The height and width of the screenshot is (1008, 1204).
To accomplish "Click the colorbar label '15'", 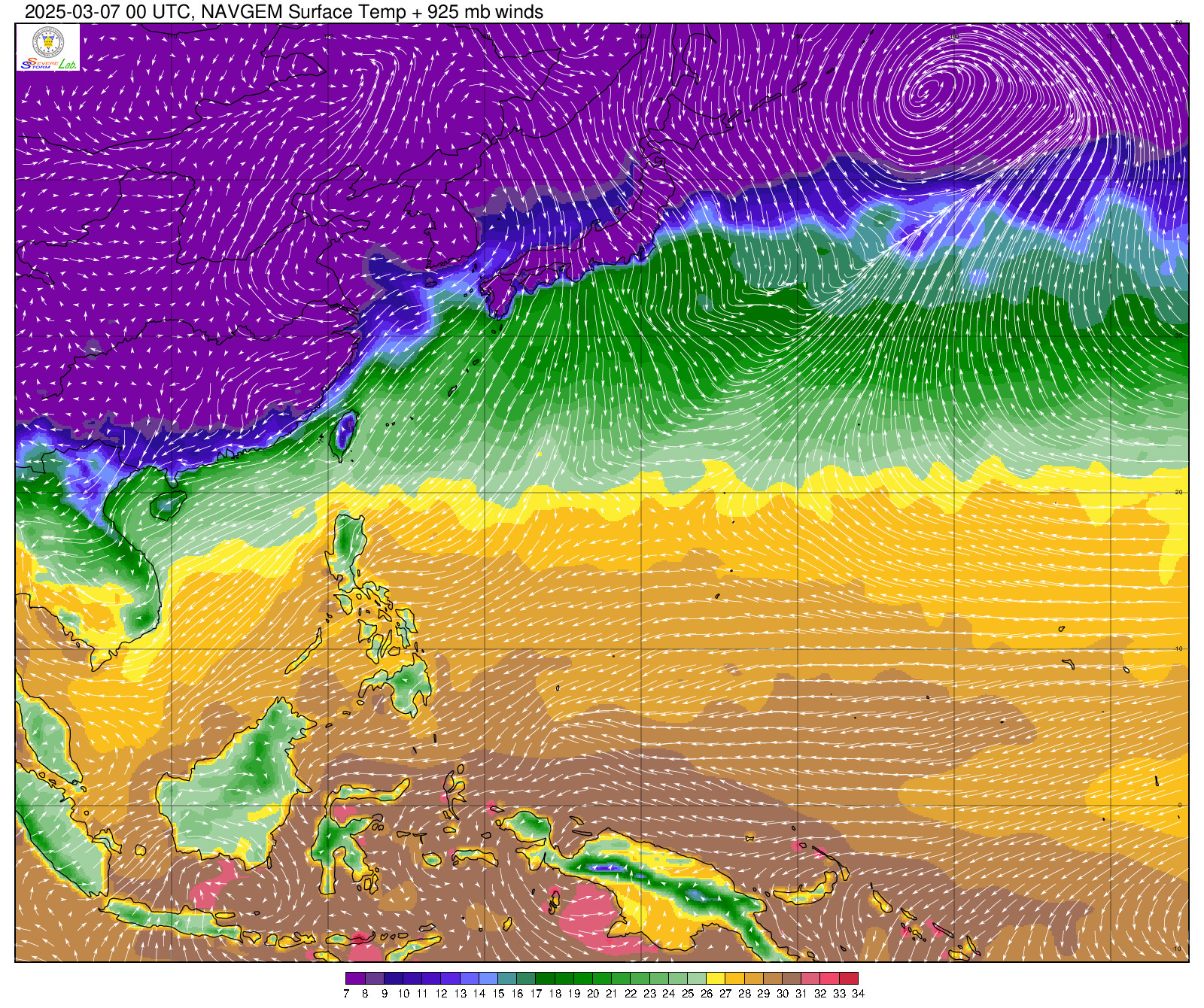I will [498, 994].
